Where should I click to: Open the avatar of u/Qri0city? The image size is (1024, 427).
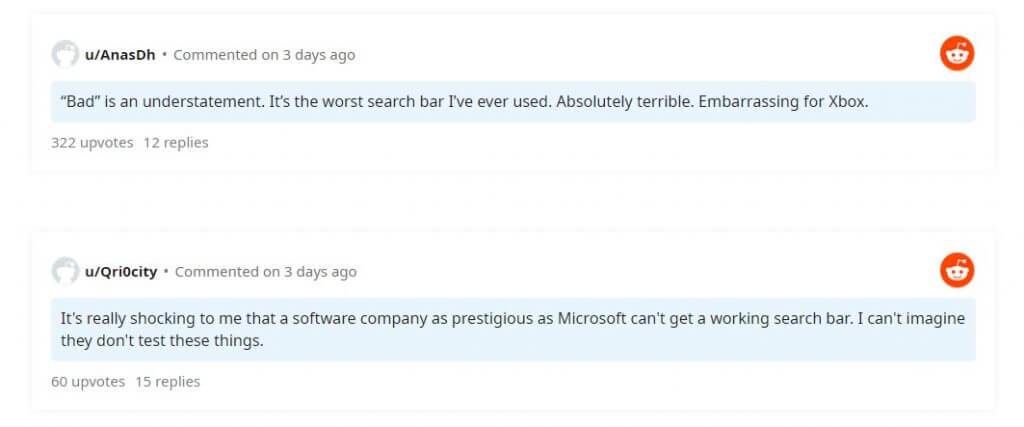[65, 271]
